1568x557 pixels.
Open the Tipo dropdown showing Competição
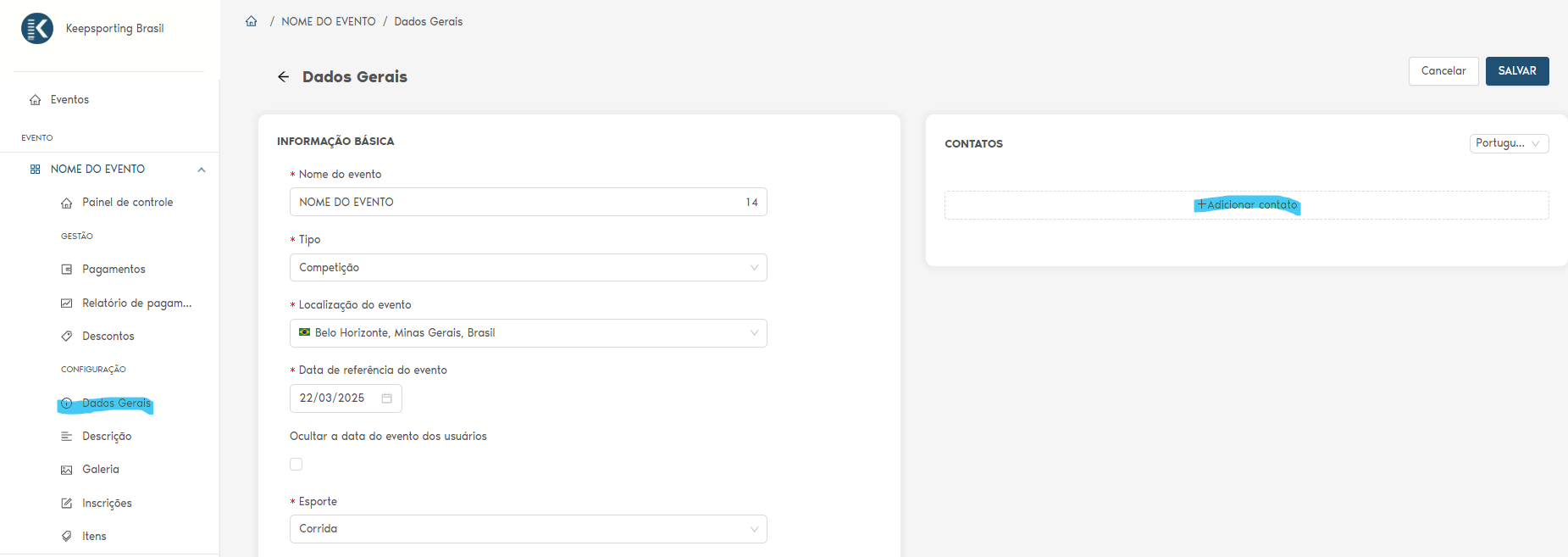(x=528, y=268)
